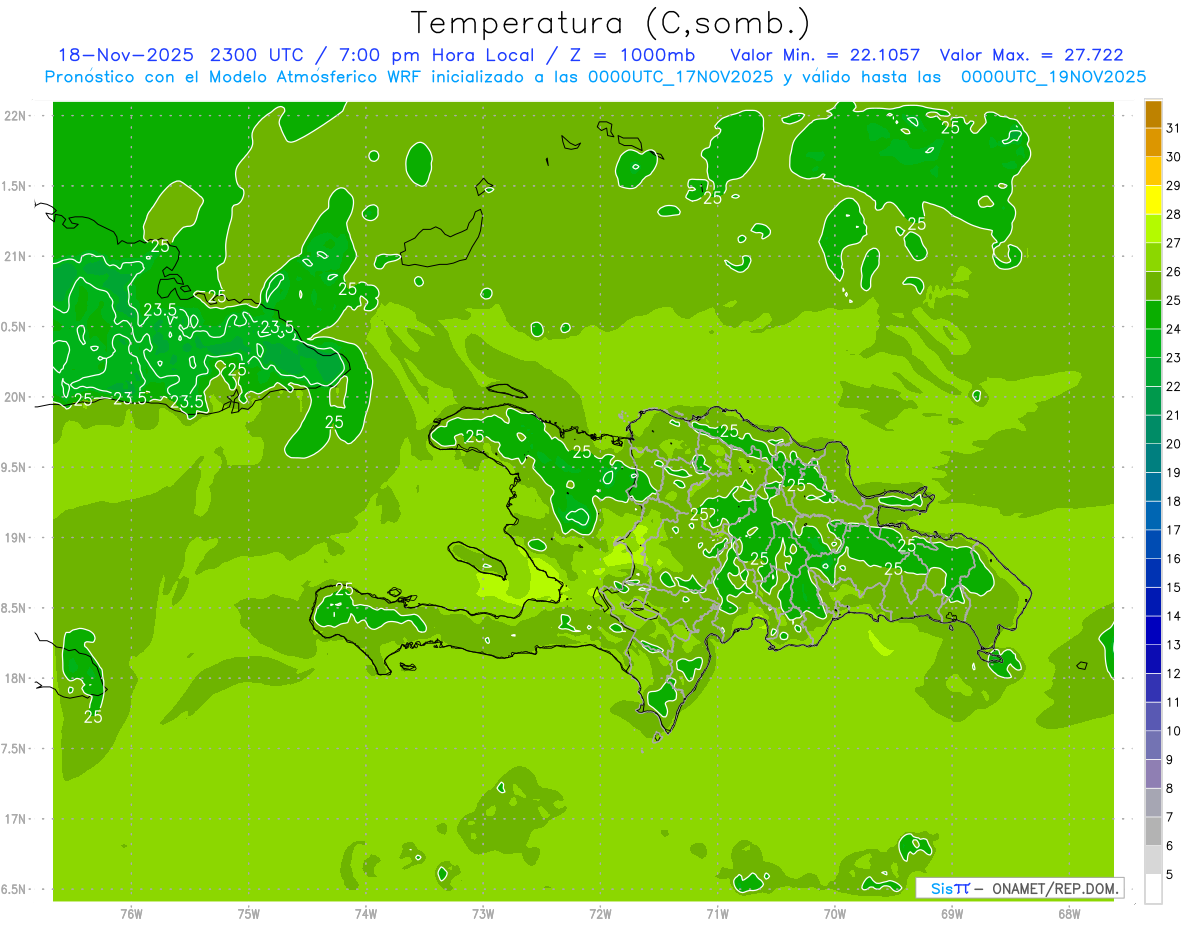1200x927 pixels.
Task: Click the "Valor Max. = 27.722" value
Action: click(1032, 55)
